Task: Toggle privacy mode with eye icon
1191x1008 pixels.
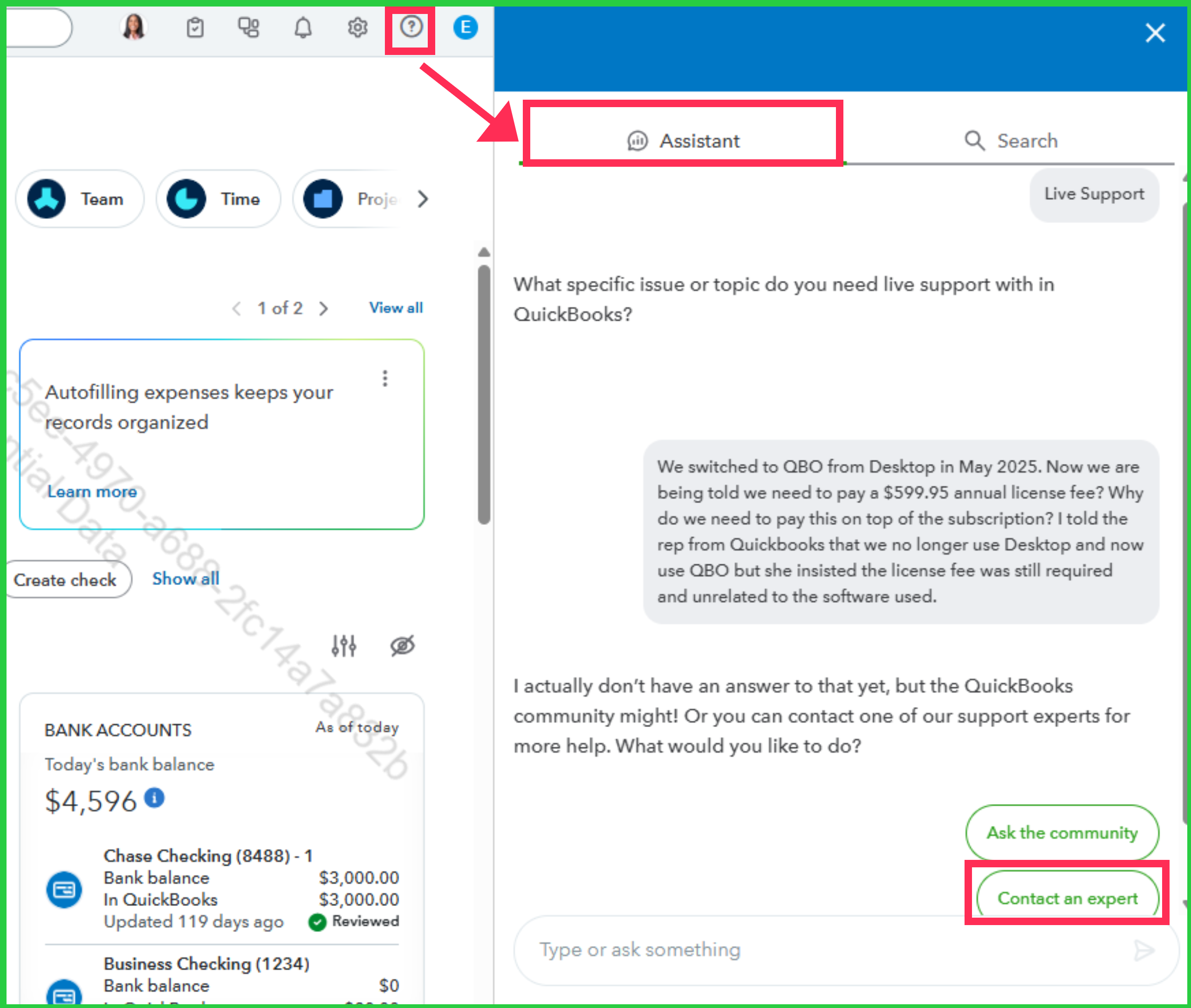Action: pyautogui.click(x=402, y=646)
